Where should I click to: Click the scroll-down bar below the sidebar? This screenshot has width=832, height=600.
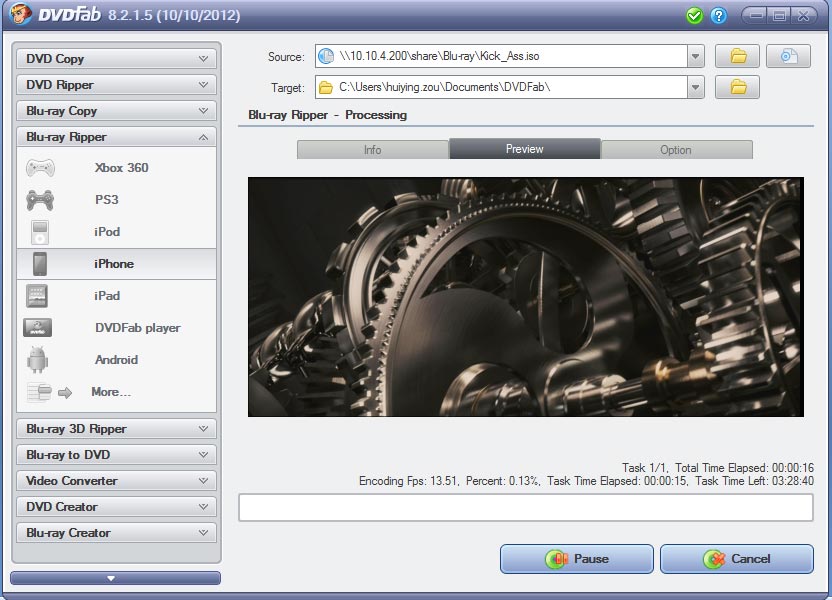click(x=116, y=578)
